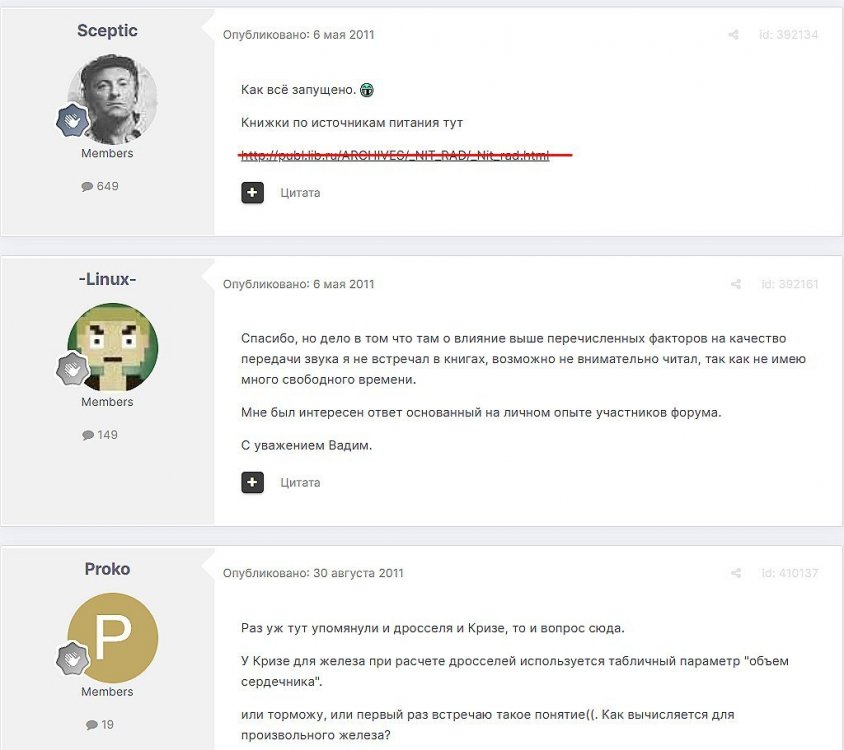
Task: Click Proko's letter P avatar
Action: (x=112, y=637)
